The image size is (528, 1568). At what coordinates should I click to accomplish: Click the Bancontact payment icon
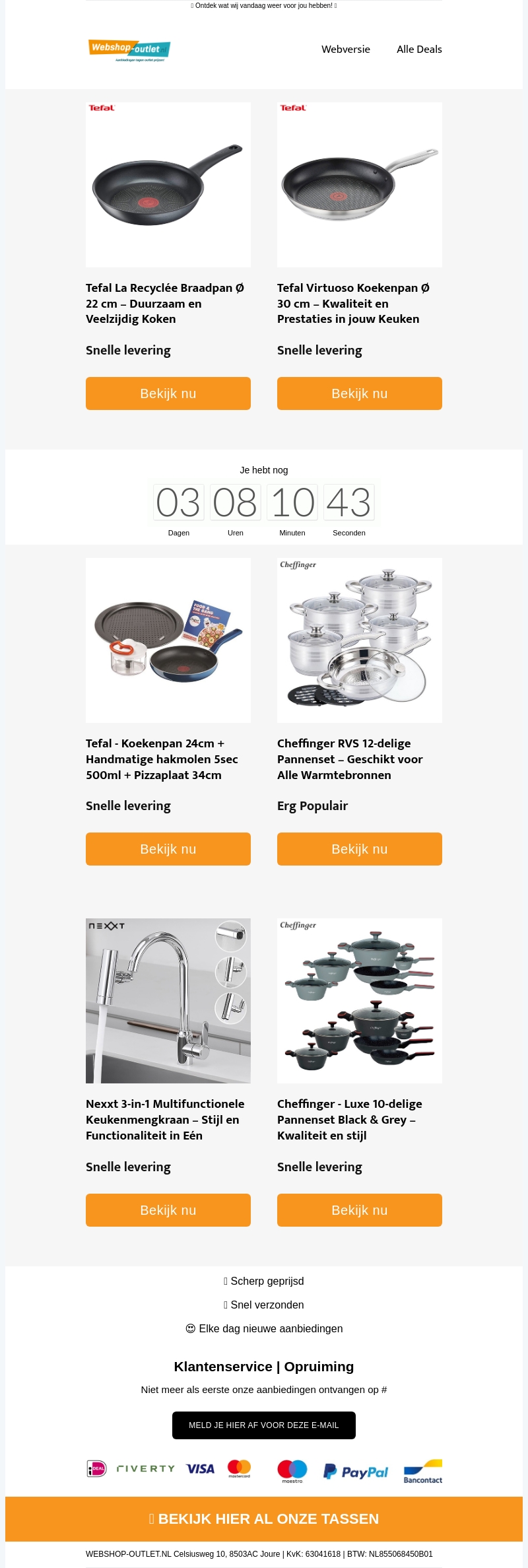pos(423,1472)
